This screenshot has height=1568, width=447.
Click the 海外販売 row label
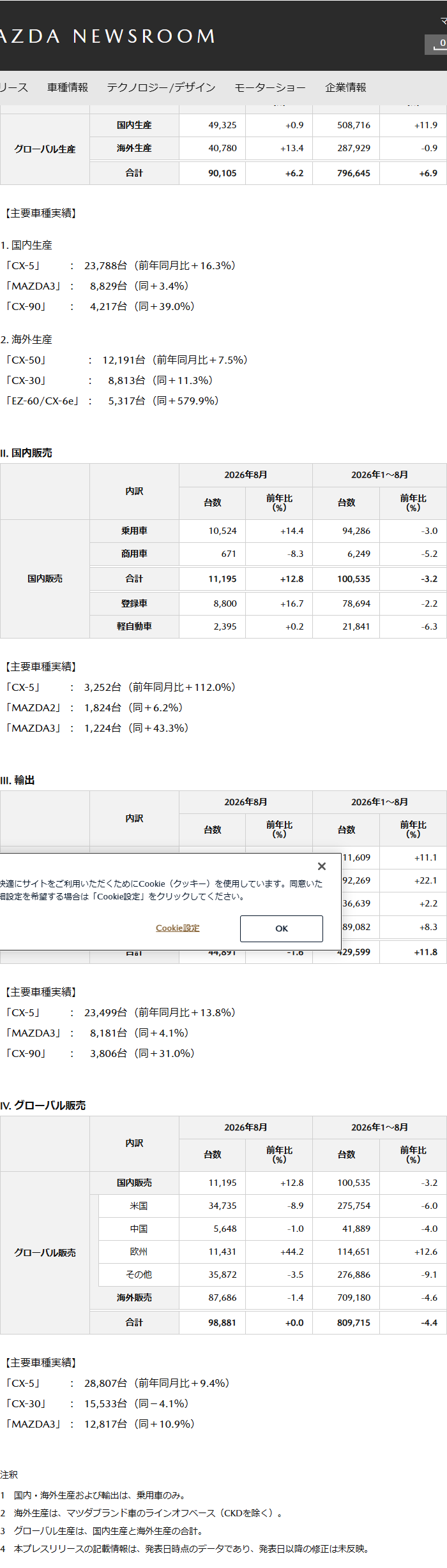pos(134,1298)
